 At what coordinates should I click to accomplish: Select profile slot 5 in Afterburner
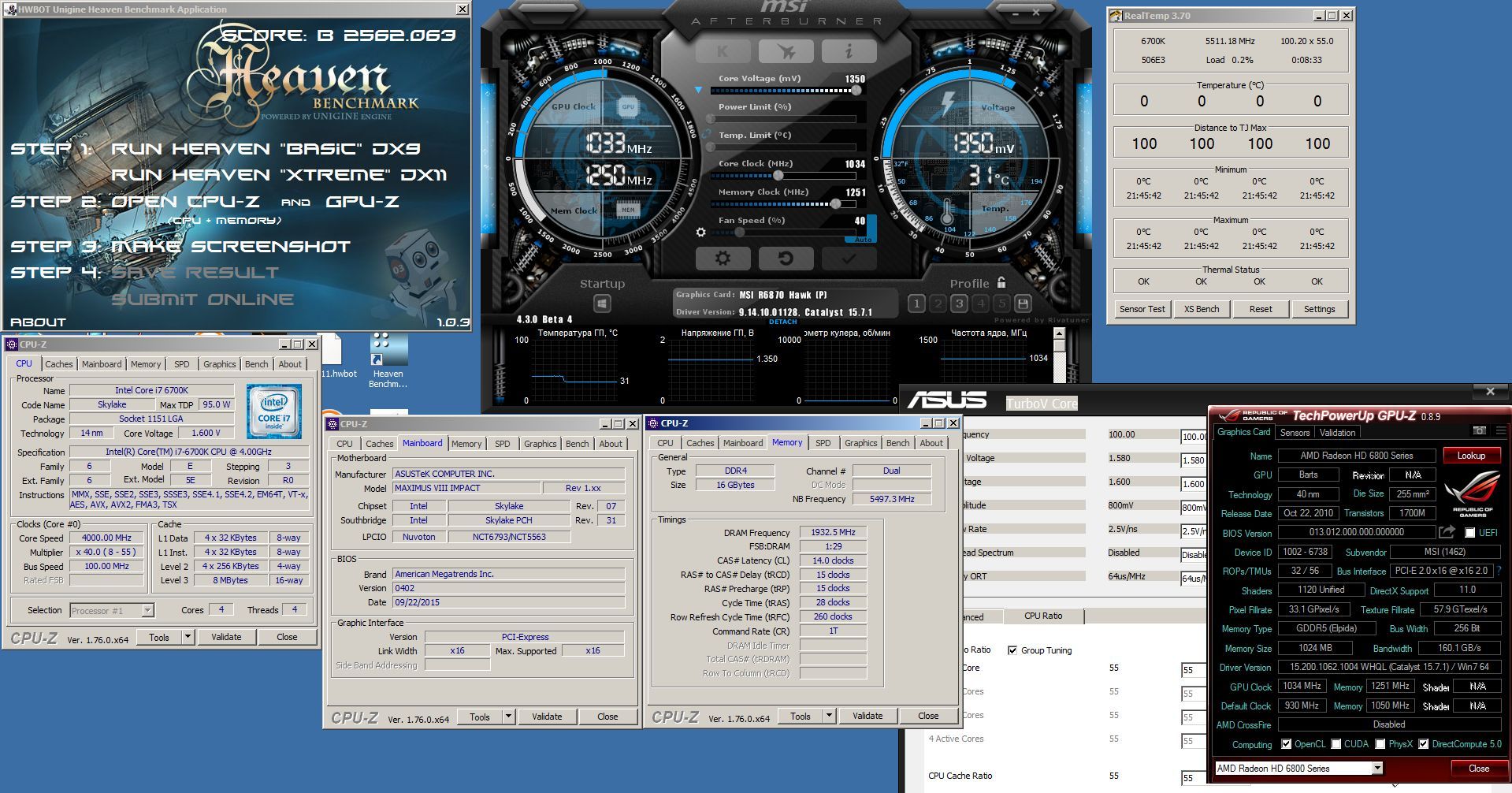tap(1001, 303)
